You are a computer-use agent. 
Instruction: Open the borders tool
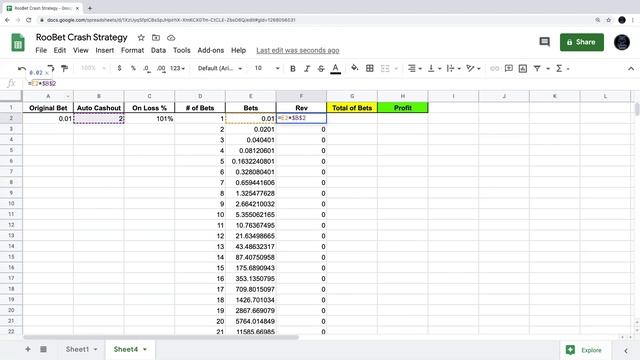click(370, 69)
